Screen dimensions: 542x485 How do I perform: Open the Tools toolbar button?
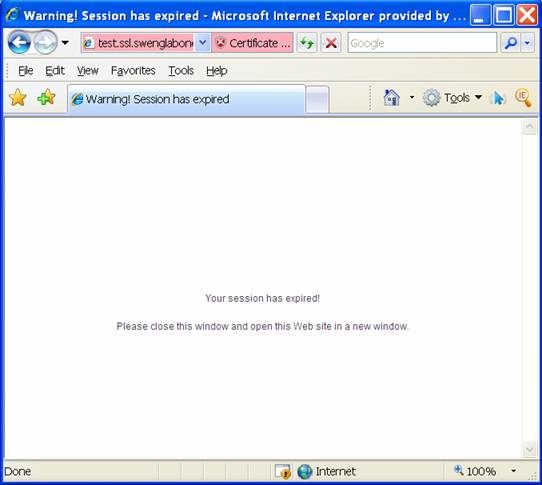(x=453, y=98)
